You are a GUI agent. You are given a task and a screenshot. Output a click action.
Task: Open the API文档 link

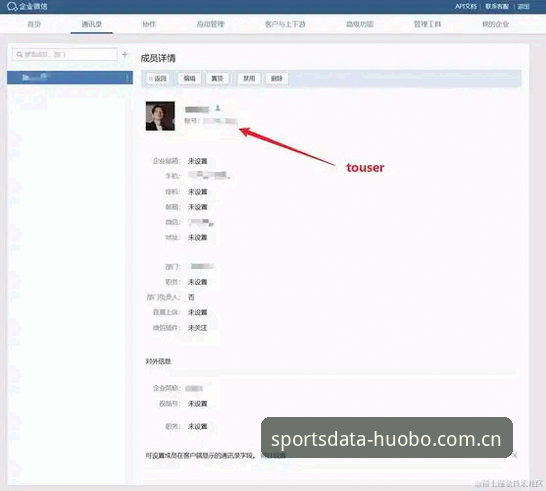pyautogui.click(x=466, y=6)
